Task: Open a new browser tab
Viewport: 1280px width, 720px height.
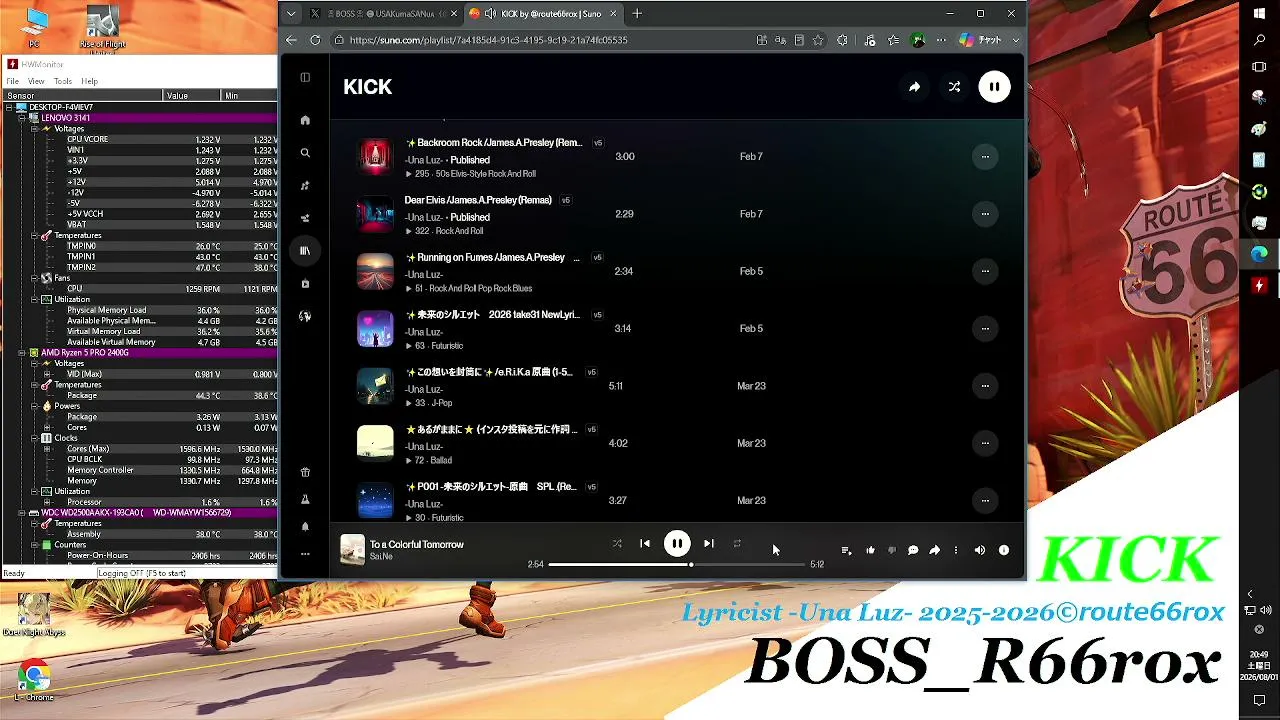Action: coord(637,14)
